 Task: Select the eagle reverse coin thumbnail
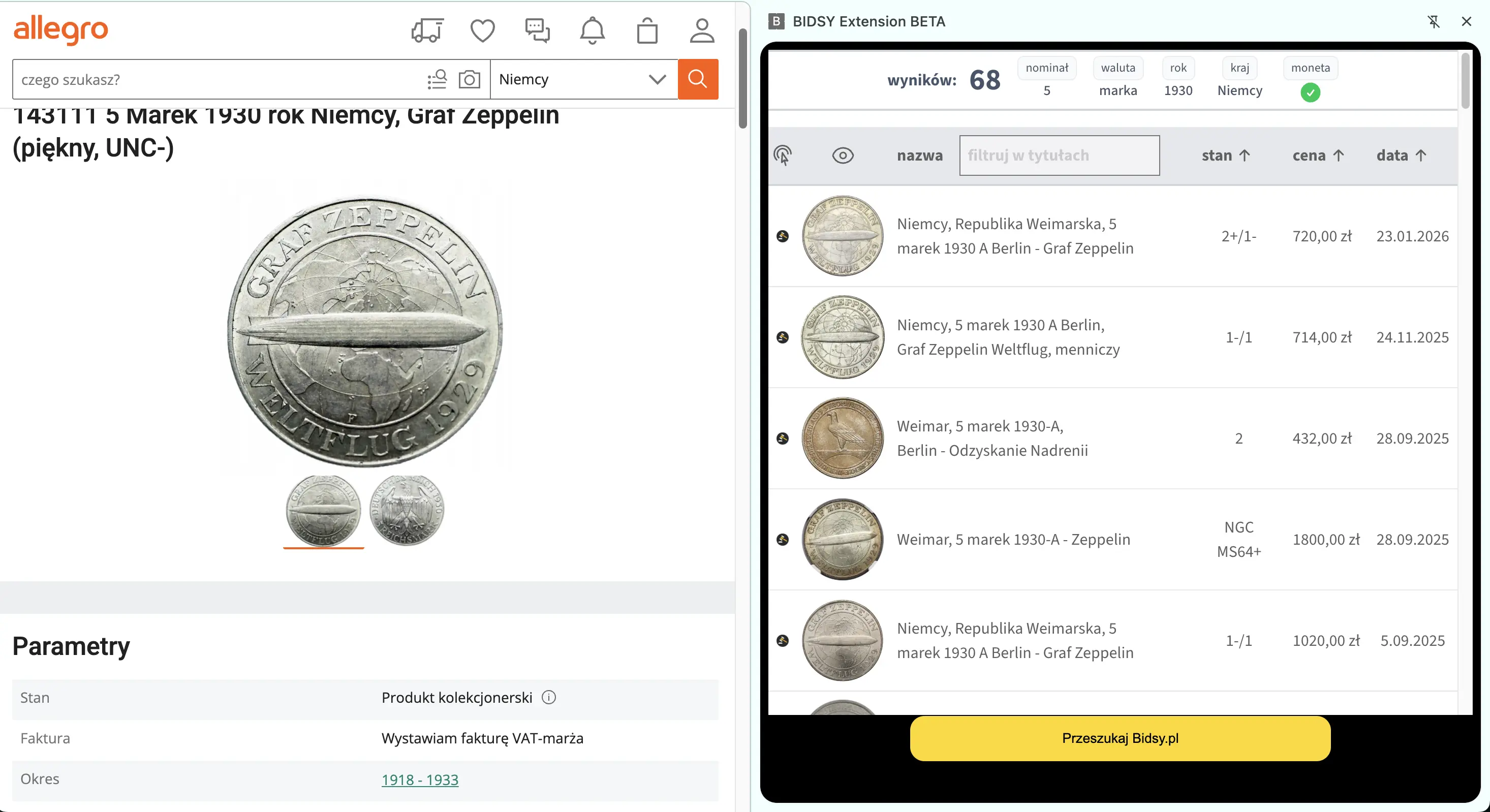(407, 510)
